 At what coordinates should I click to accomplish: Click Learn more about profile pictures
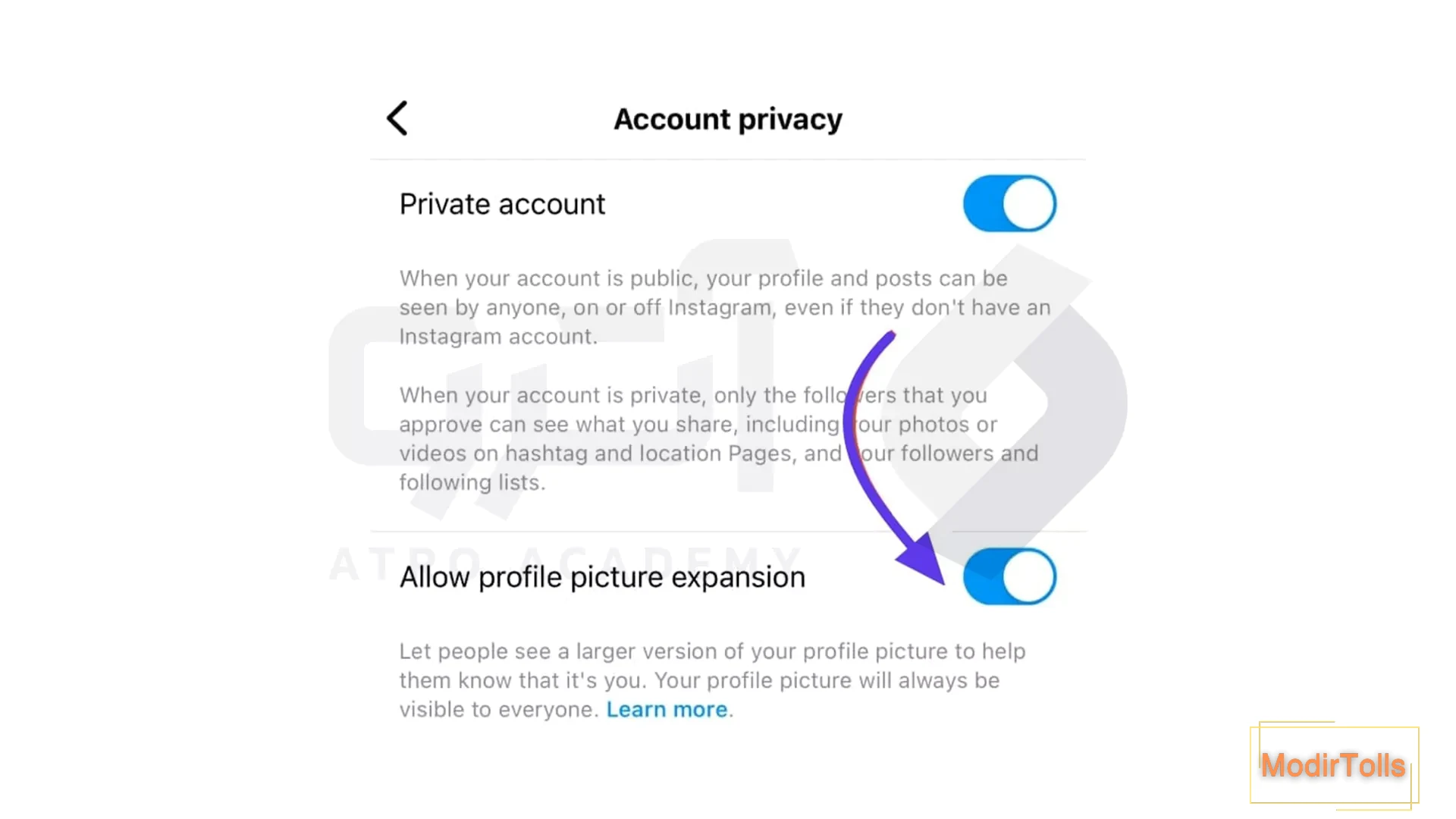667,709
